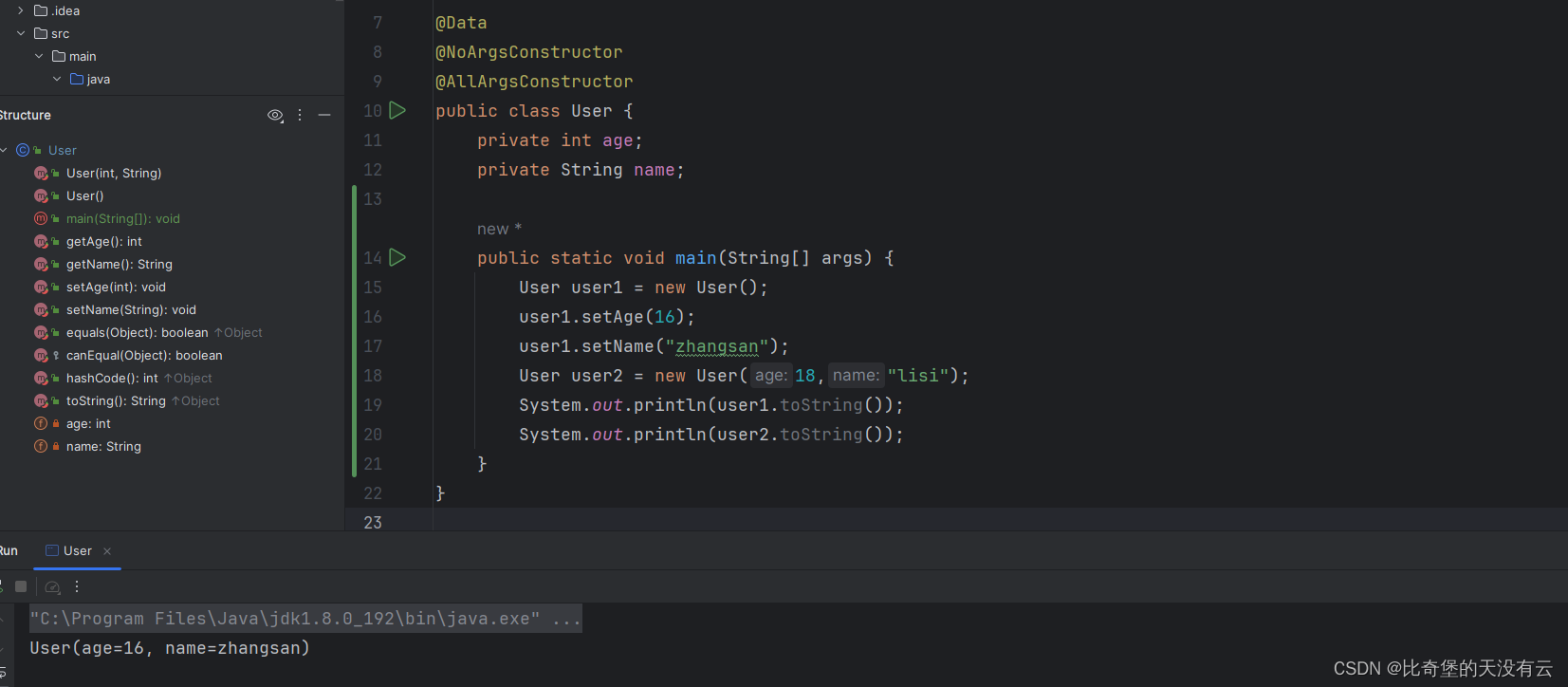Close the User run tab
This screenshot has height=687, width=1568.
click(107, 551)
